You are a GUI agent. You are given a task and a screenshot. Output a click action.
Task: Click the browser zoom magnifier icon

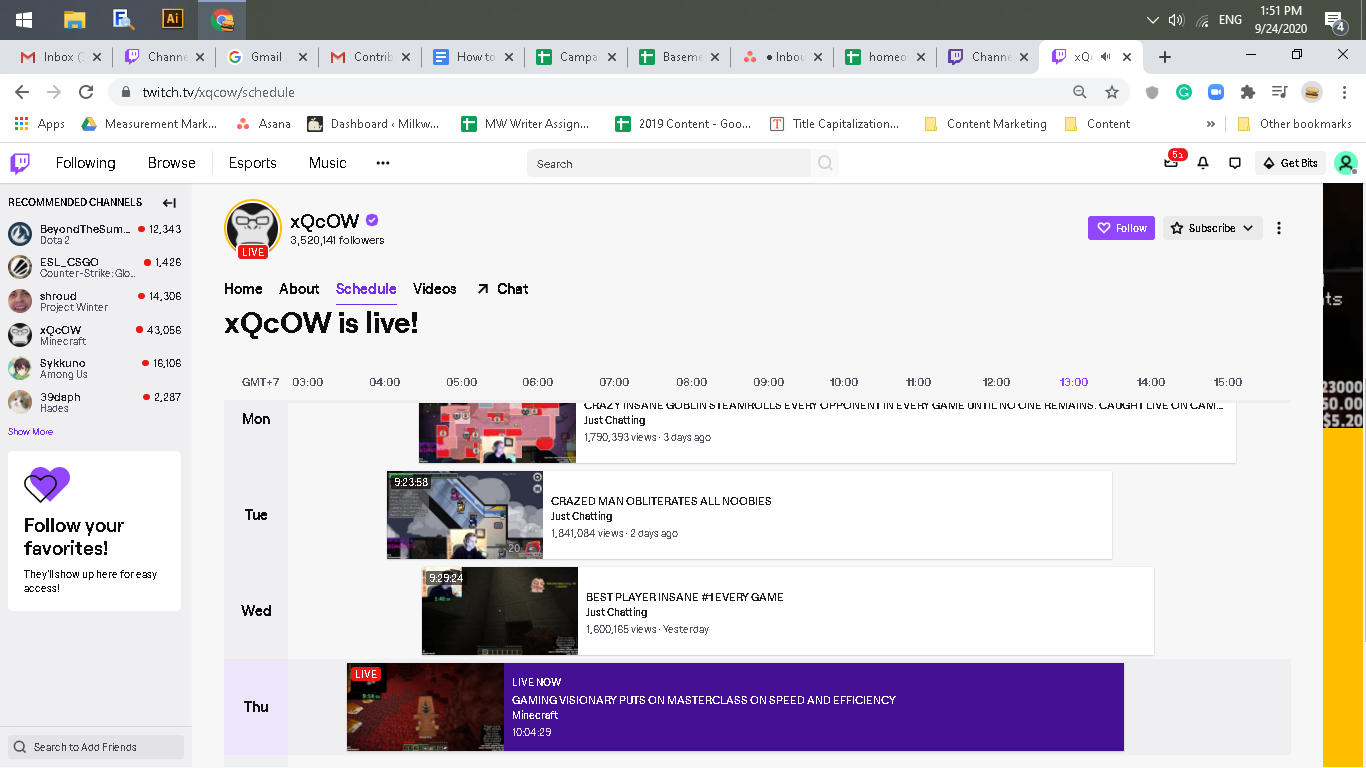tap(1080, 92)
